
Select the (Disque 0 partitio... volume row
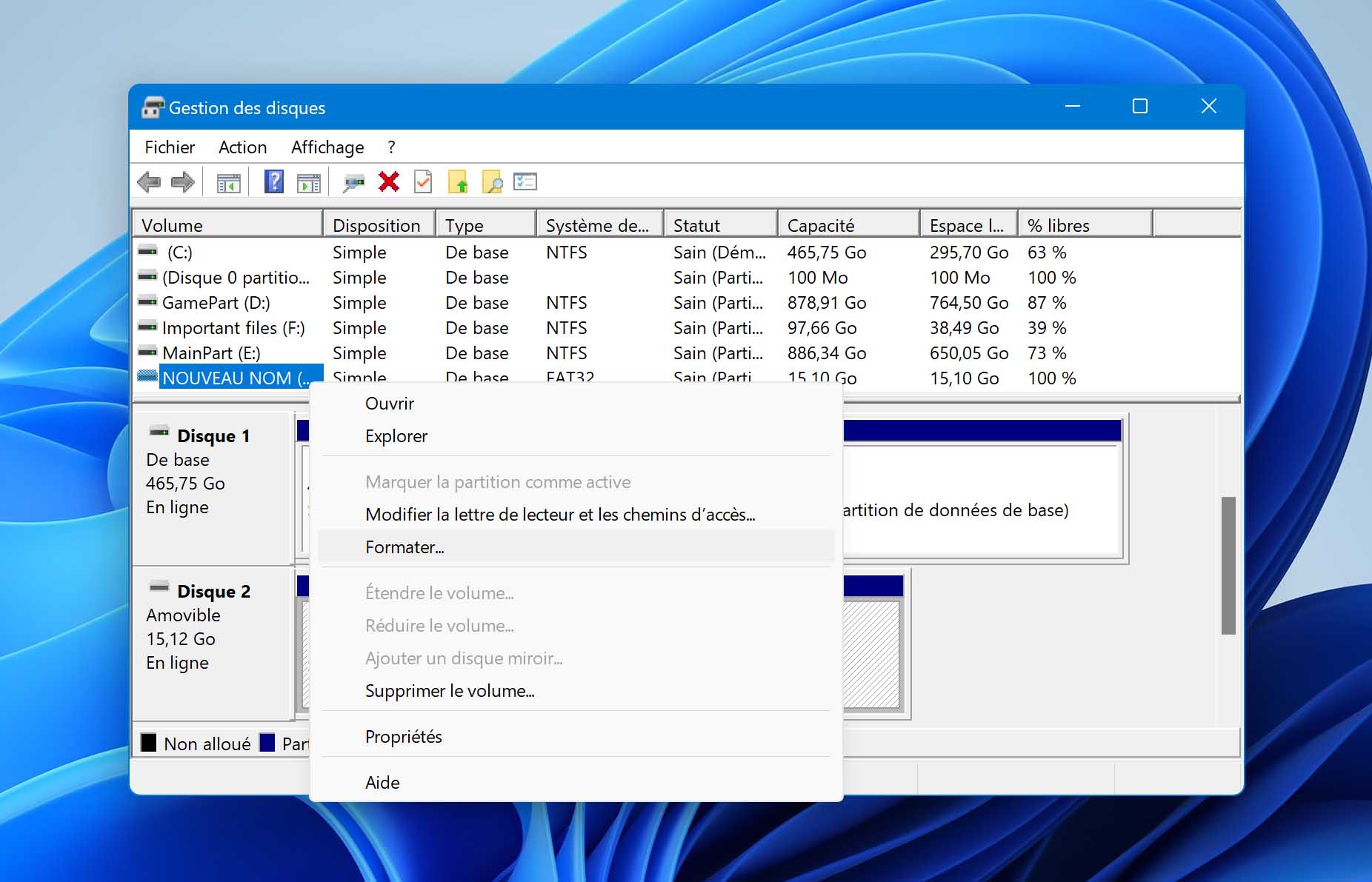686,278
